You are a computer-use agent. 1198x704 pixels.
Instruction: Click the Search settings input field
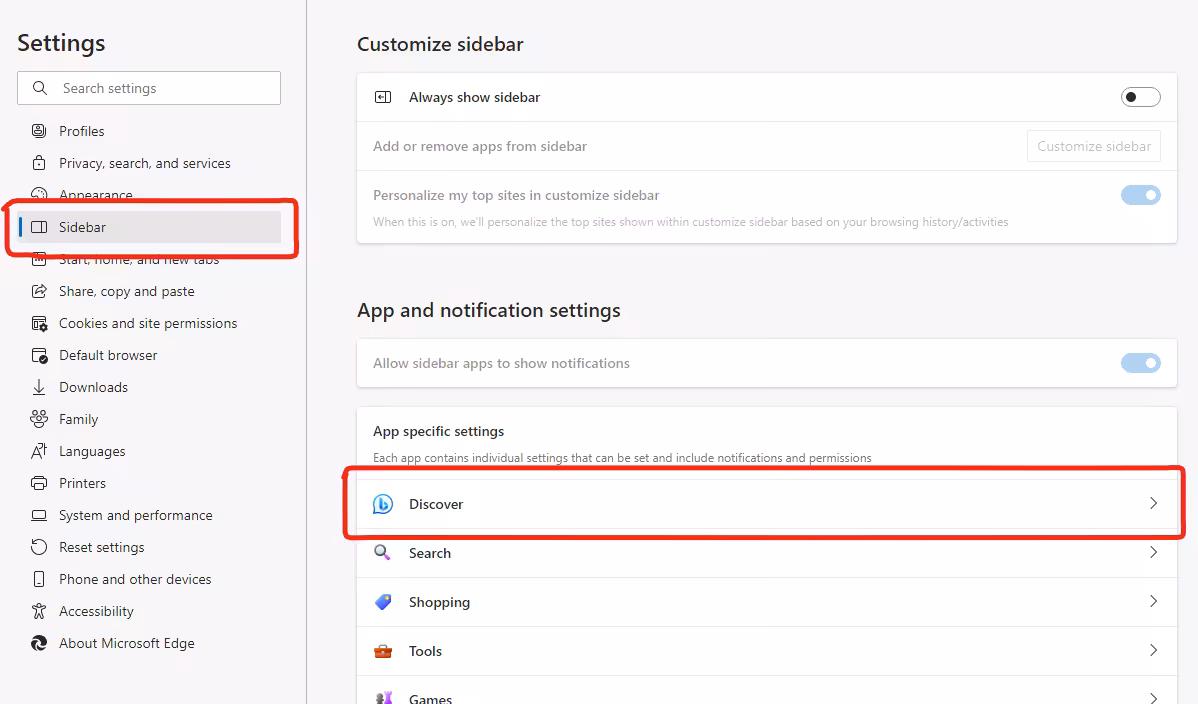click(149, 88)
